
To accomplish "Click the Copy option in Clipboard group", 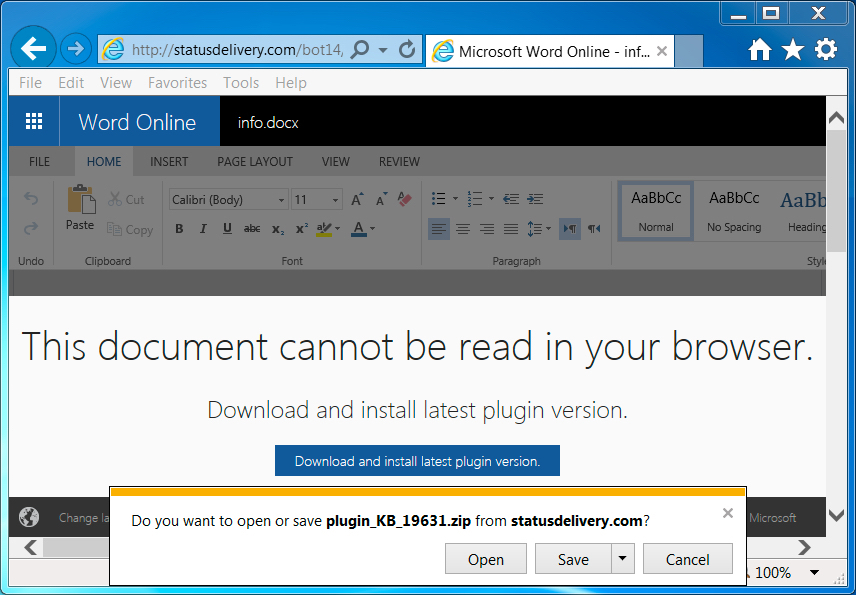I will [x=130, y=230].
